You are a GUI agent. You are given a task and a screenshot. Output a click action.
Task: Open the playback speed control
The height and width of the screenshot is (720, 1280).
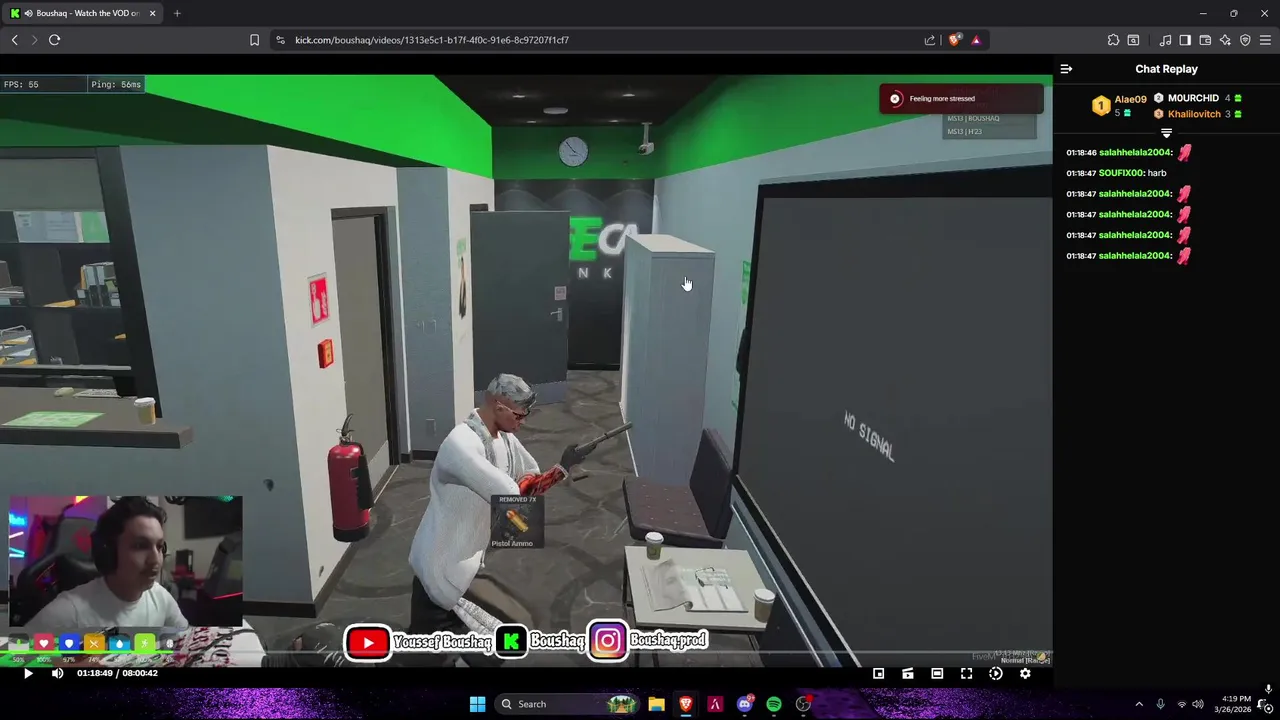[995, 673]
